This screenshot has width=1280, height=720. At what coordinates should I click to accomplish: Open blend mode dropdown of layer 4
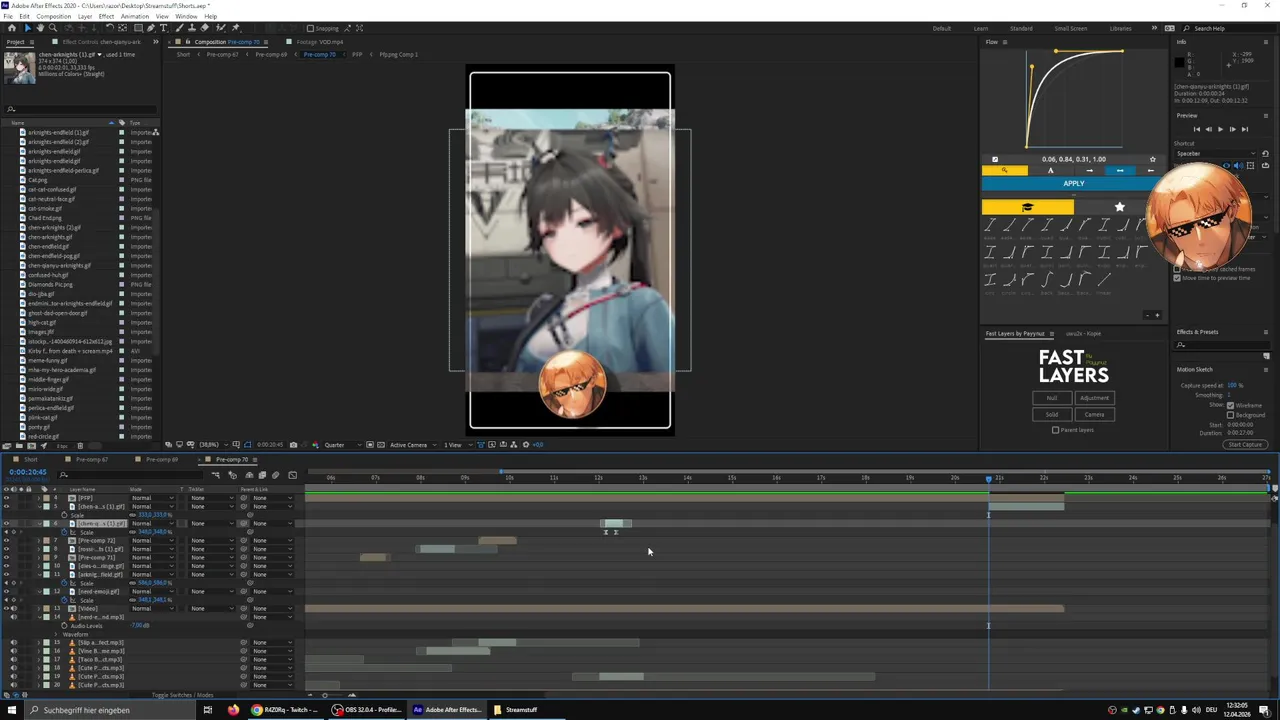pos(152,498)
